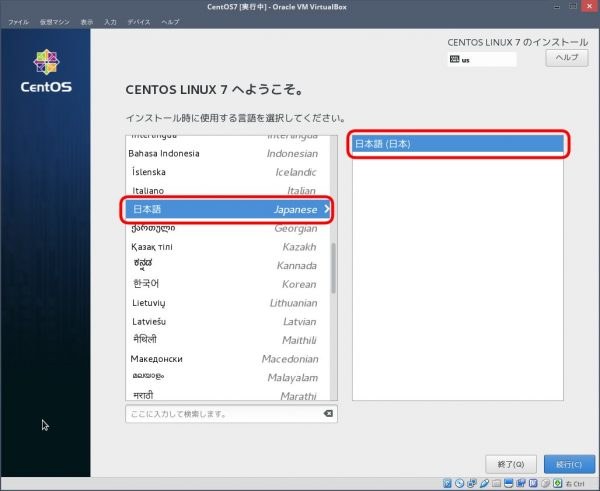Screen dimensions: 600x491
Task: Open the ファイル menu
Action: pos(18,22)
